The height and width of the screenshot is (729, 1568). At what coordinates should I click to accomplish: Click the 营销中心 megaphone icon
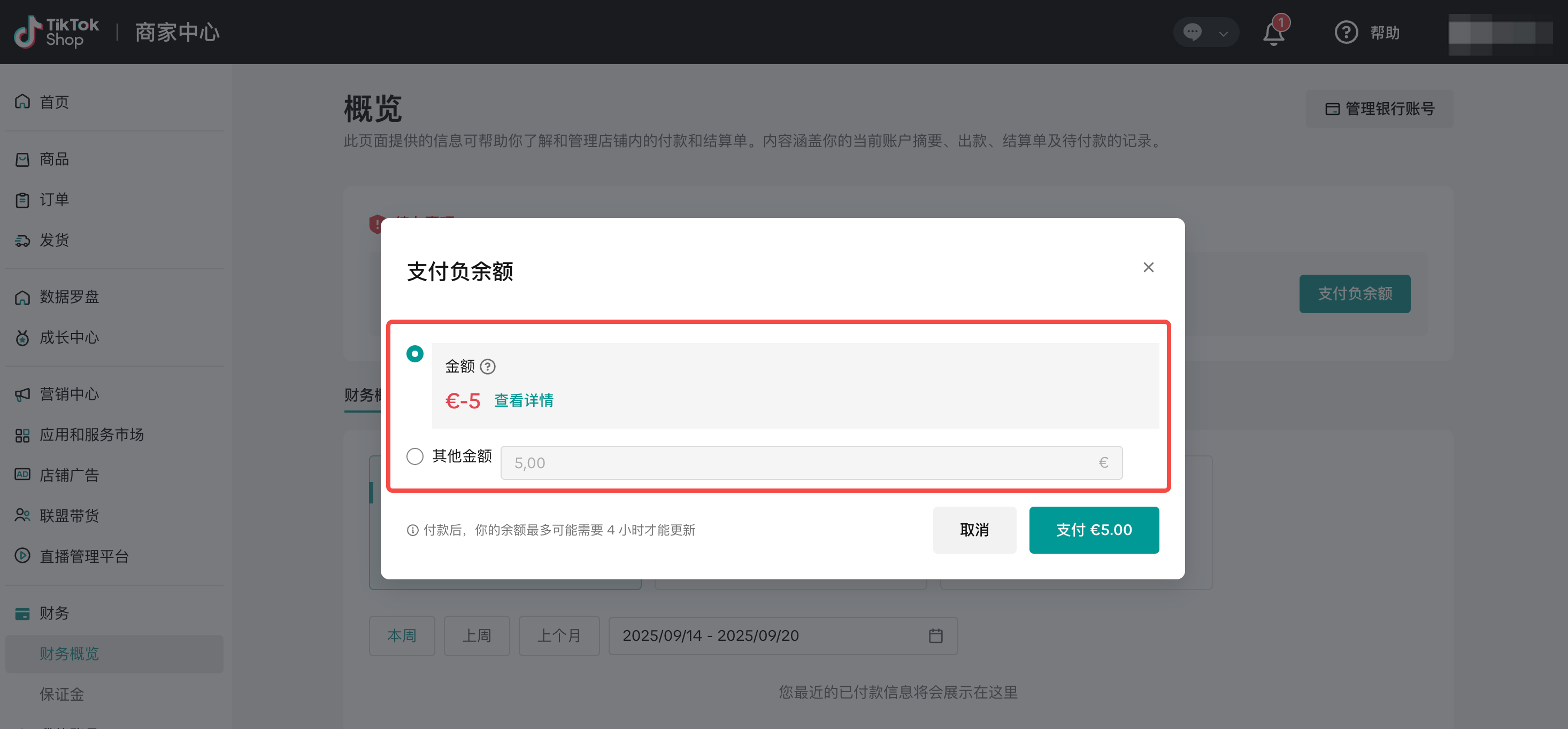tap(22, 394)
